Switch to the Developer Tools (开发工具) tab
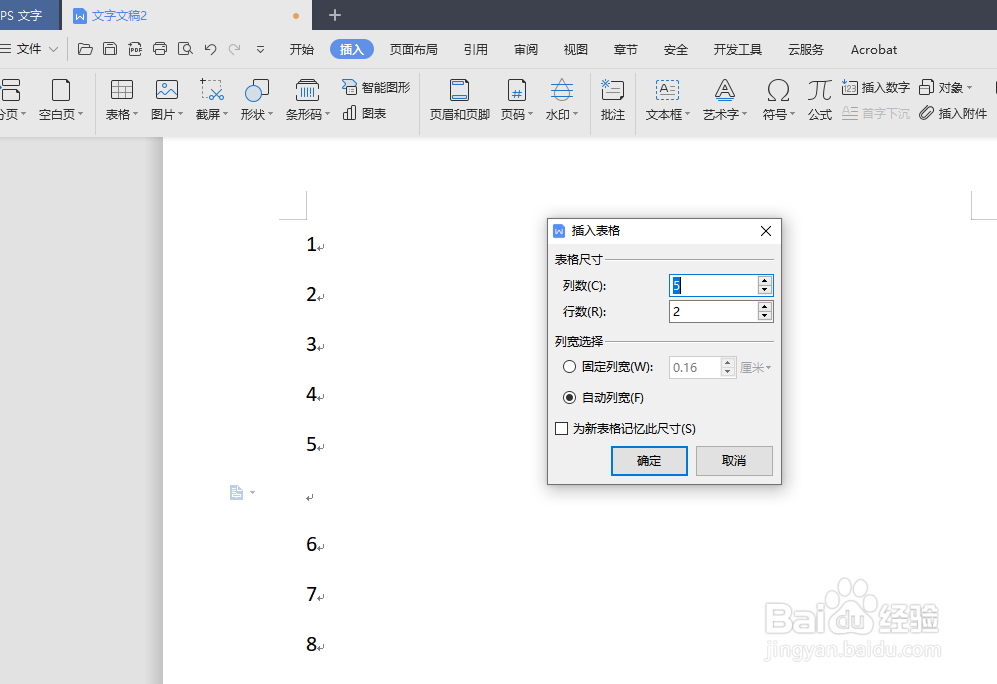This screenshot has width=997, height=684. coord(738,50)
